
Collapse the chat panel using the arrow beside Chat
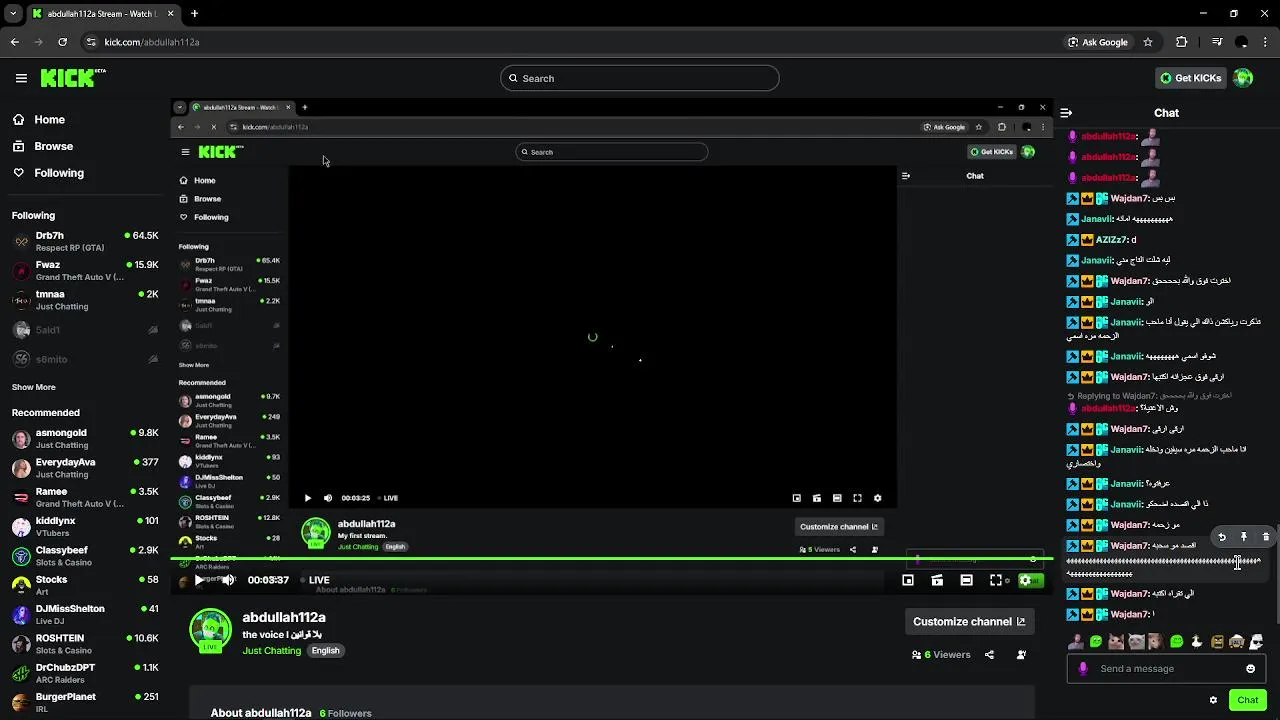click(1066, 113)
